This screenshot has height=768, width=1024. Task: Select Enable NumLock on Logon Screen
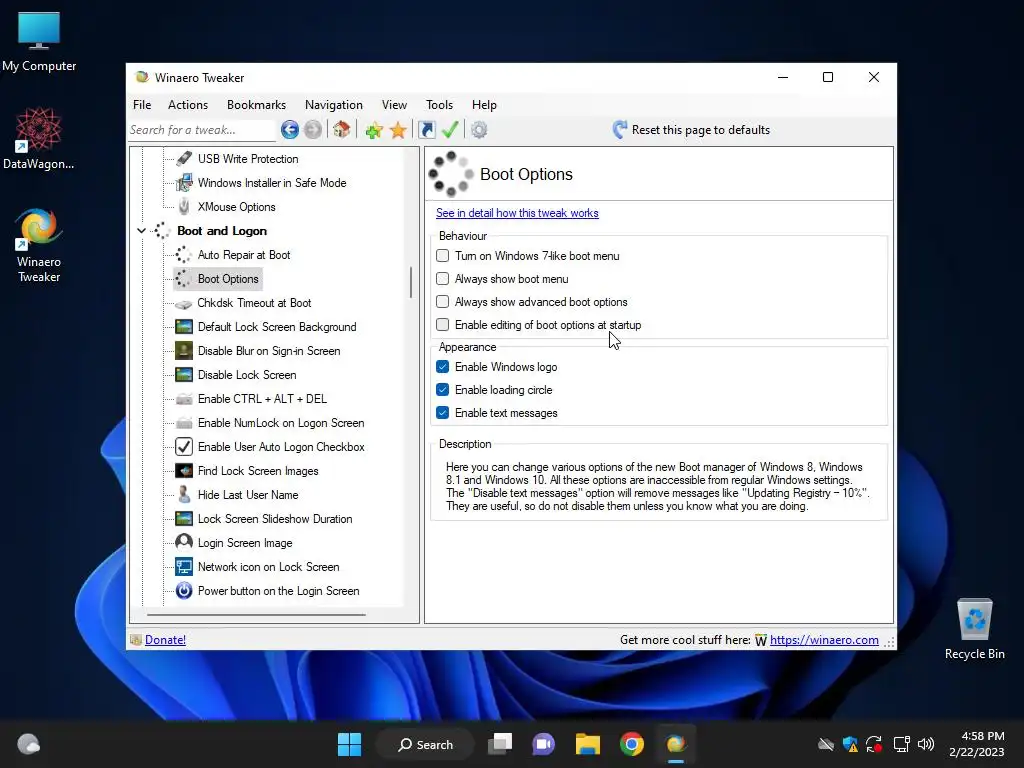(x=281, y=423)
